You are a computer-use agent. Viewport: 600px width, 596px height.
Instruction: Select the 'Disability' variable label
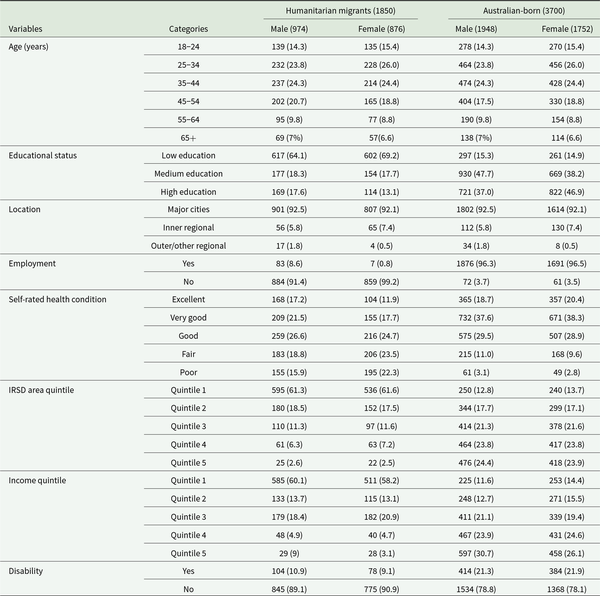[x=28, y=572]
